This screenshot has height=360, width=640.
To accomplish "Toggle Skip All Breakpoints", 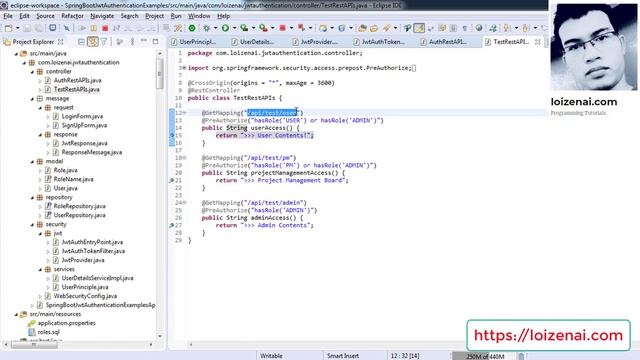I will coord(67,28).
